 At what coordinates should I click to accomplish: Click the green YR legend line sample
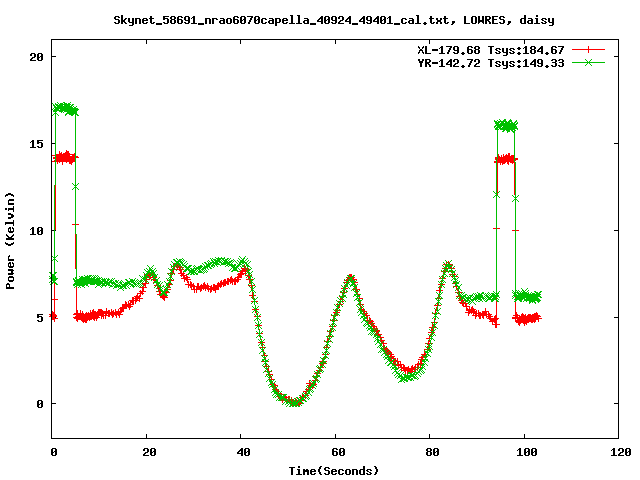coord(588,62)
